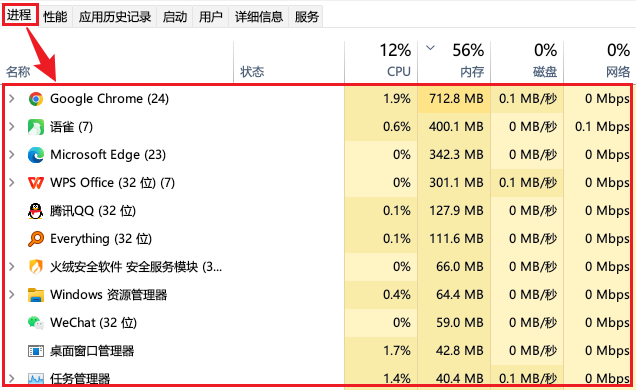The image size is (636, 390).
Task: Select the 桌面窗口管理器 process row
Action: 317,351
